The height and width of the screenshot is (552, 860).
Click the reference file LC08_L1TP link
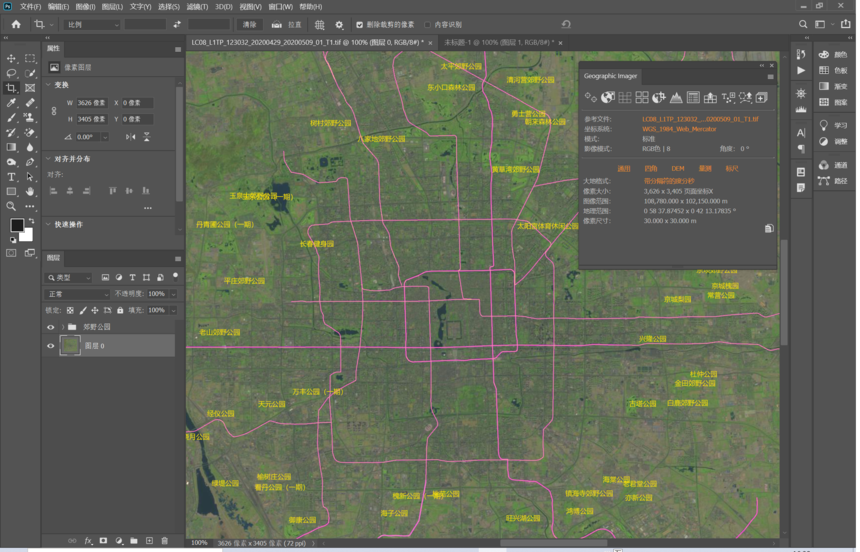coord(700,119)
